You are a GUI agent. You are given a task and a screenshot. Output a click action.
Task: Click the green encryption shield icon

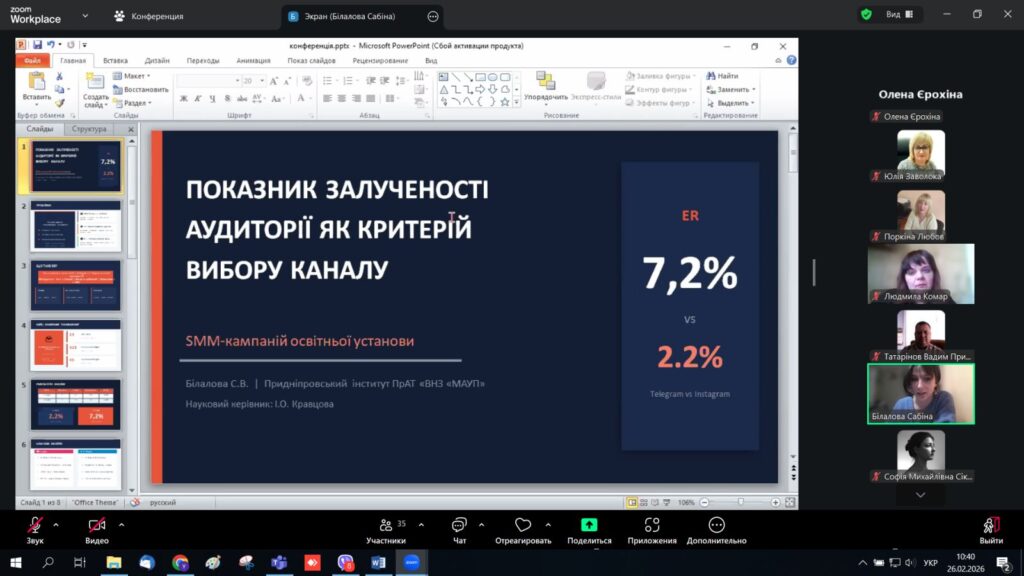coord(866,15)
